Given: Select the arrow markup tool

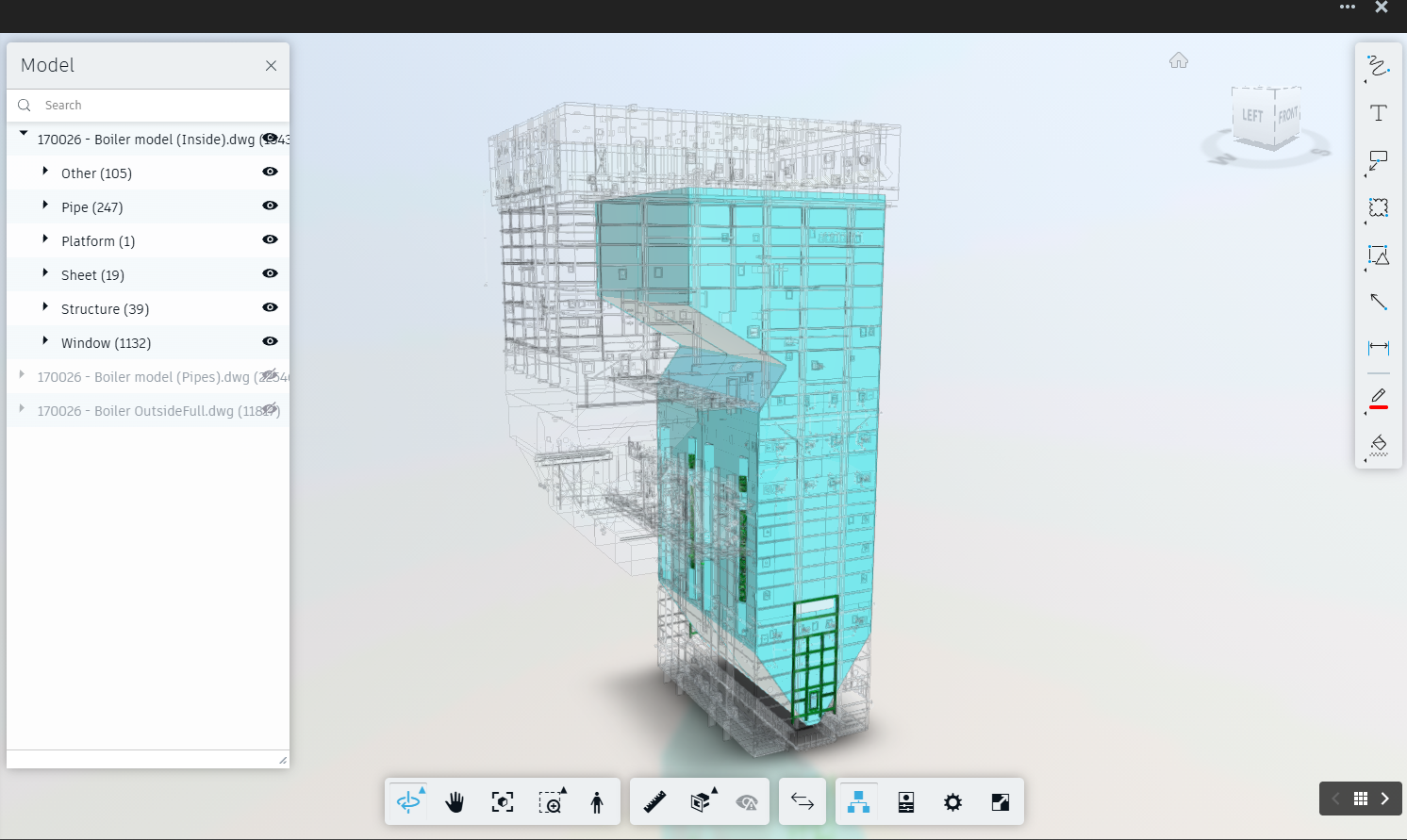Looking at the screenshot, I should (1378, 302).
